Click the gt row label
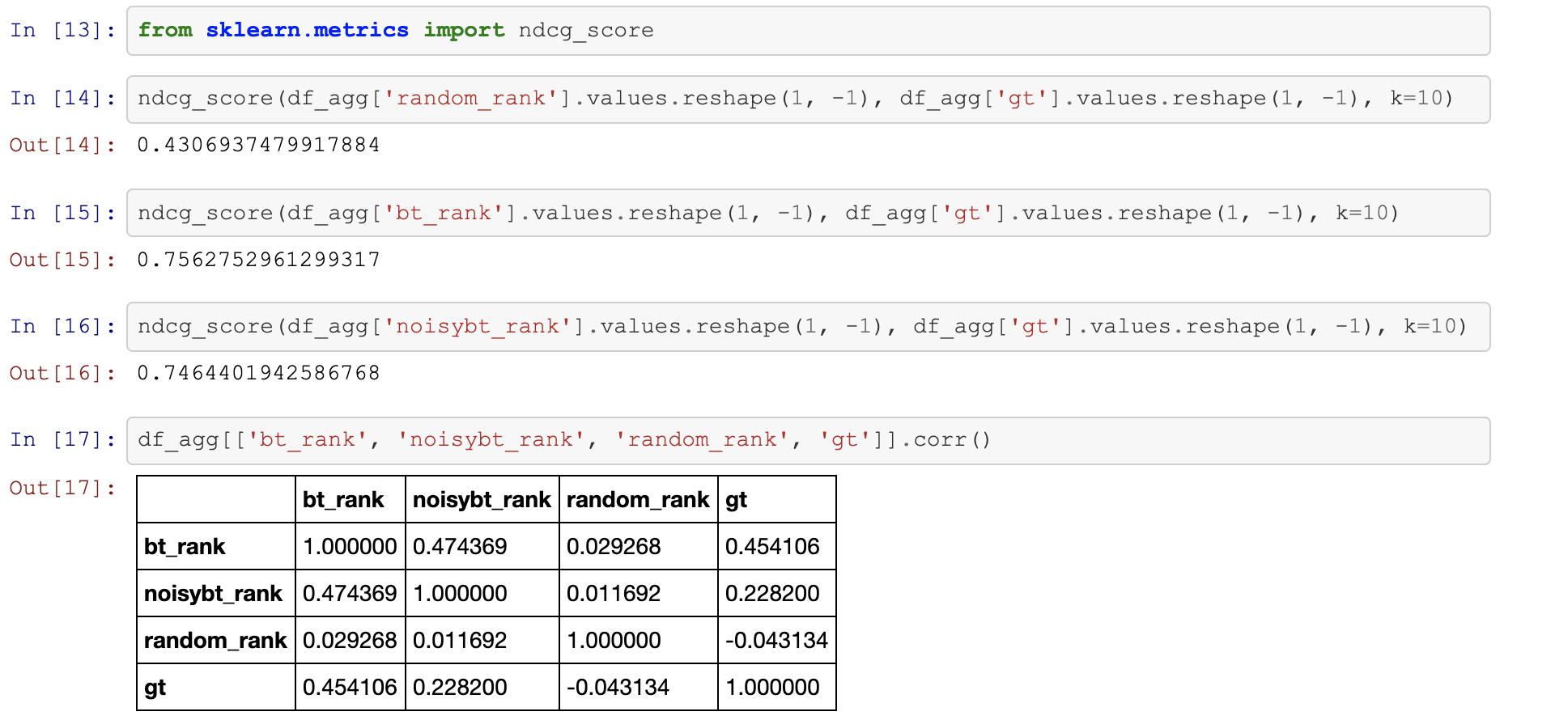The image size is (1568, 720). pos(216,688)
